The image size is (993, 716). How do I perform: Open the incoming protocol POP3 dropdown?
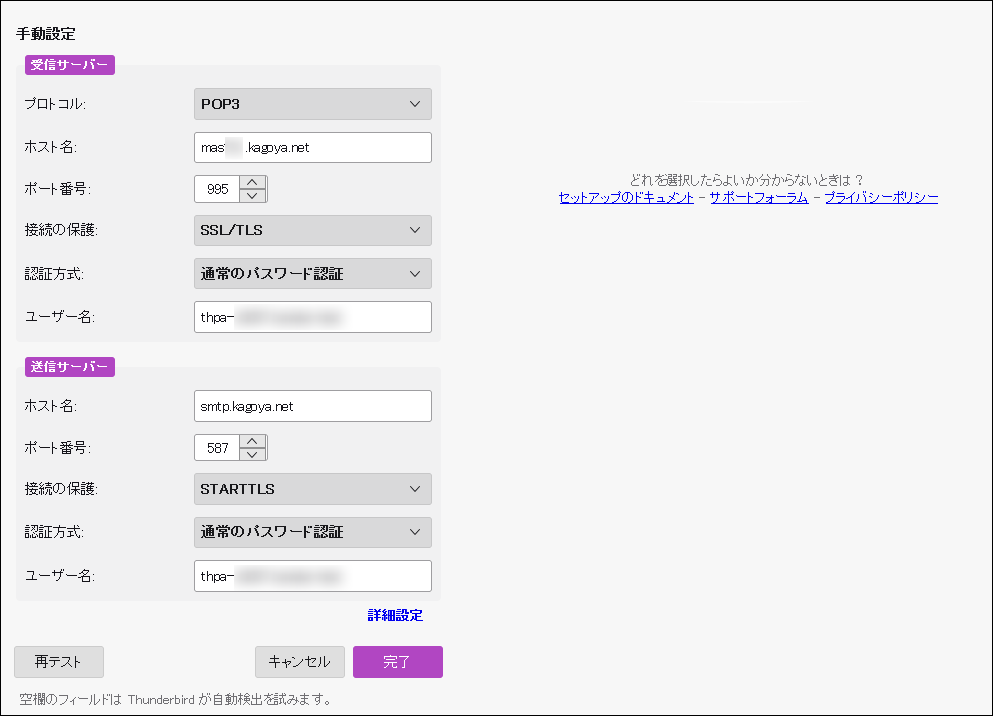coord(312,104)
